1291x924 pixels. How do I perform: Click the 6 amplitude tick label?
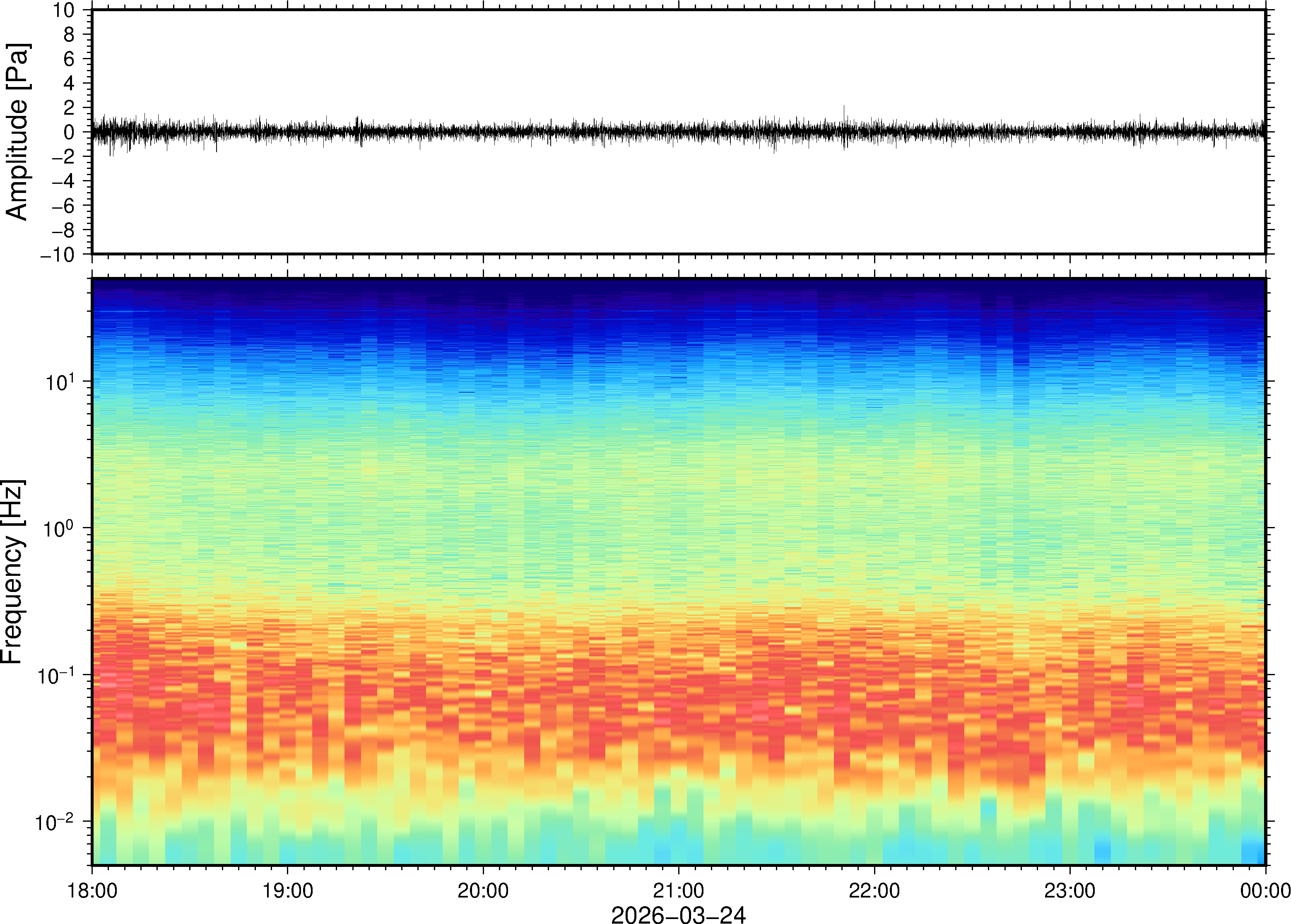[70, 59]
